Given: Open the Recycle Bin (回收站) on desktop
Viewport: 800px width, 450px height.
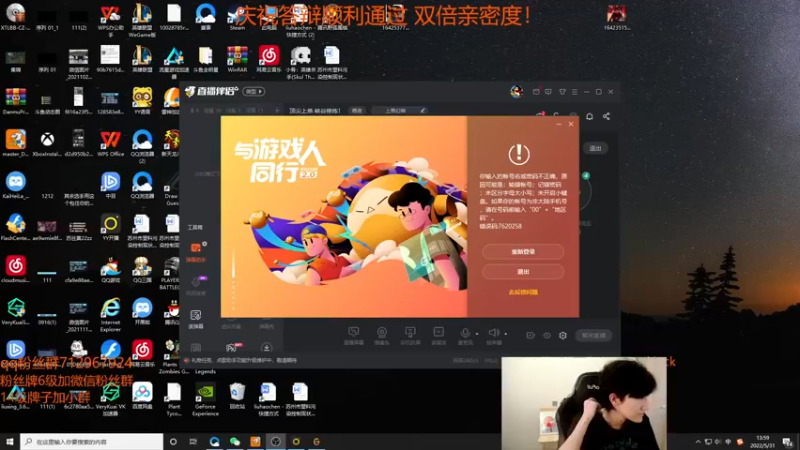Looking at the screenshot, I should pos(237,396).
